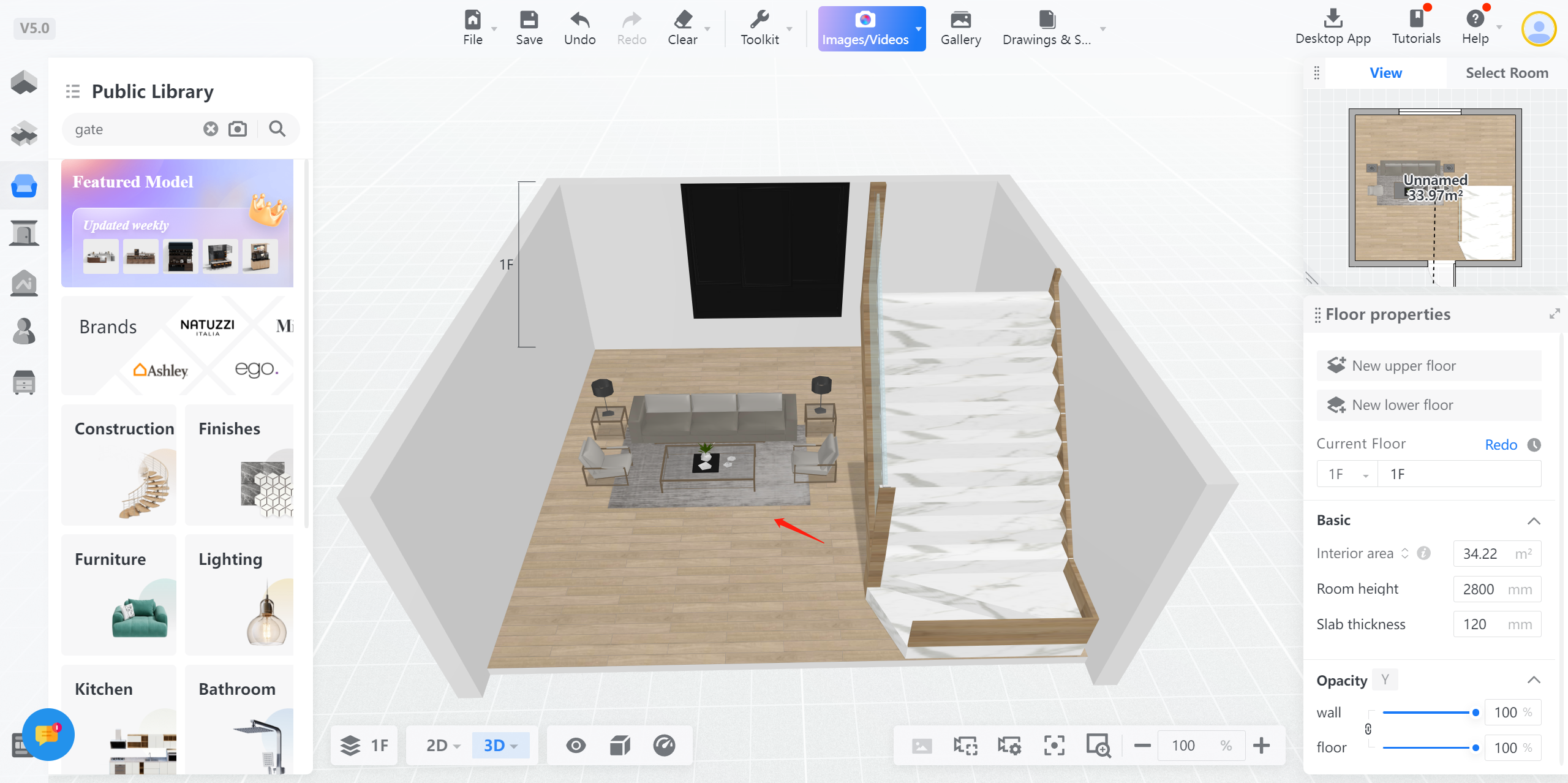This screenshot has width=1568, height=783.
Task: Click New upper floor button
Action: click(x=1428, y=366)
